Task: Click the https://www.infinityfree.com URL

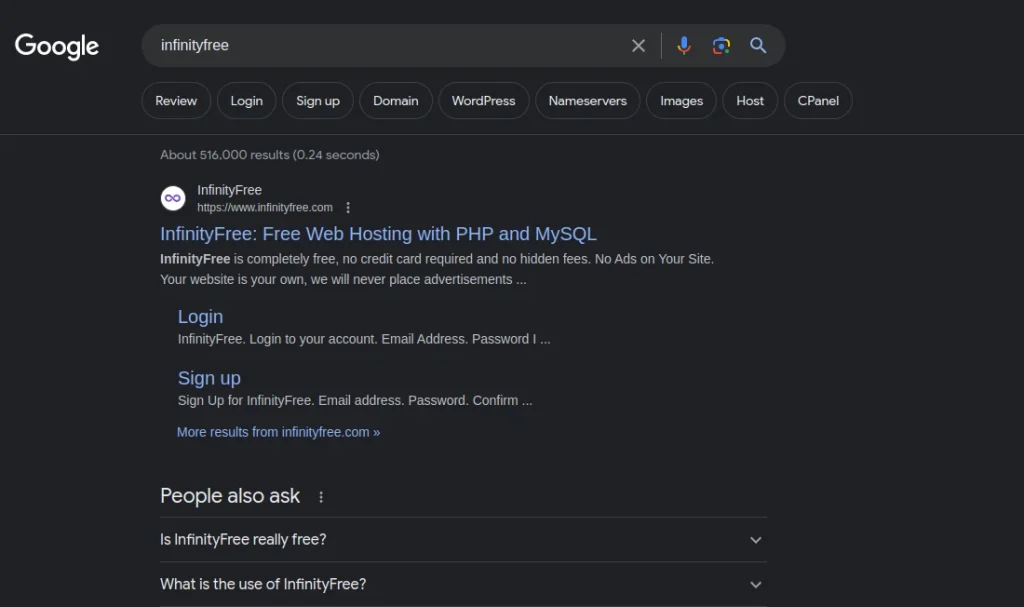Action: pos(264,208)
